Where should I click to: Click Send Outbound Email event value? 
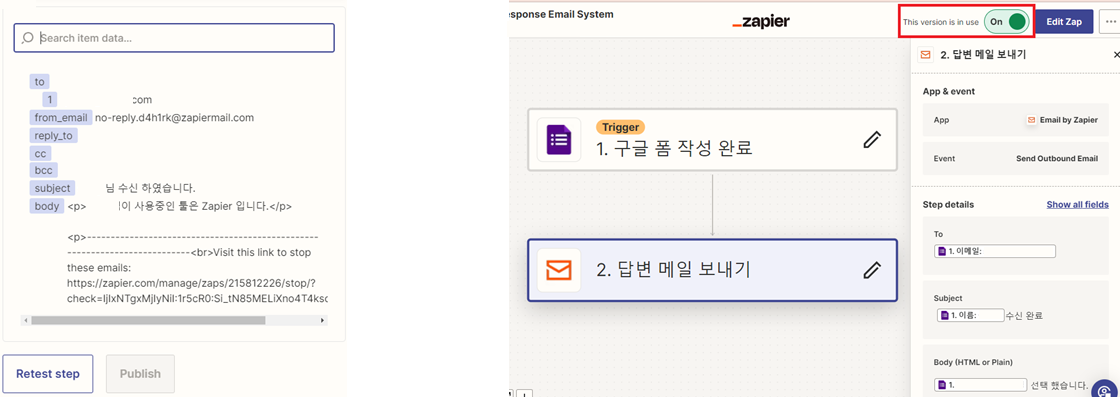tap(1057, 159)
